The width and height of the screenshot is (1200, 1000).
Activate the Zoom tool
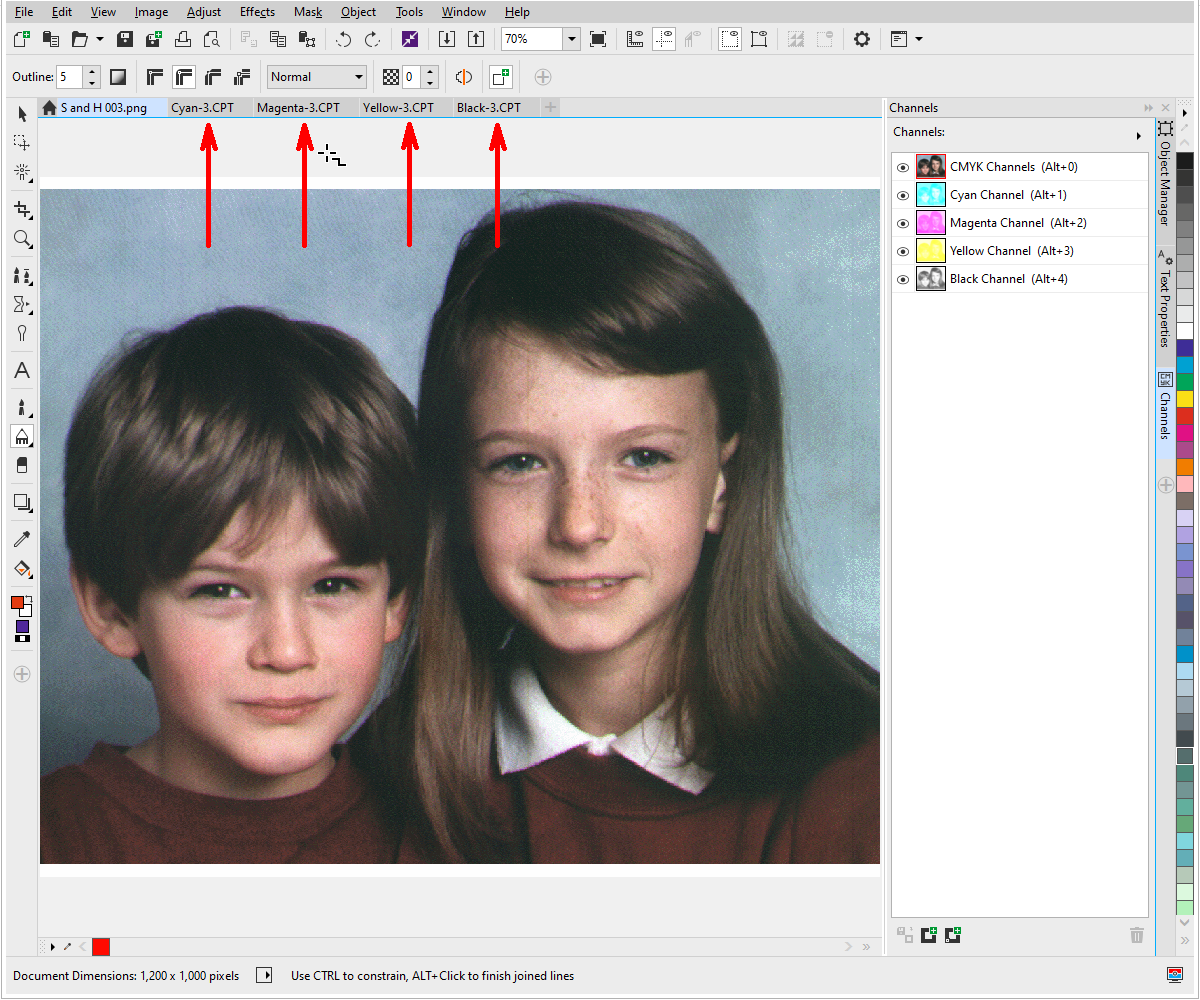click(22, 240)
